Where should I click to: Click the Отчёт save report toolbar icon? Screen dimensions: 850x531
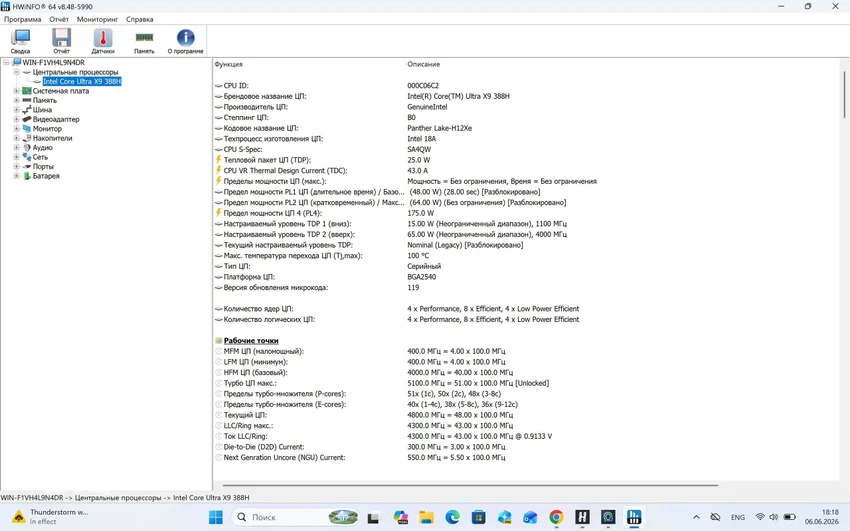(61, 41)
